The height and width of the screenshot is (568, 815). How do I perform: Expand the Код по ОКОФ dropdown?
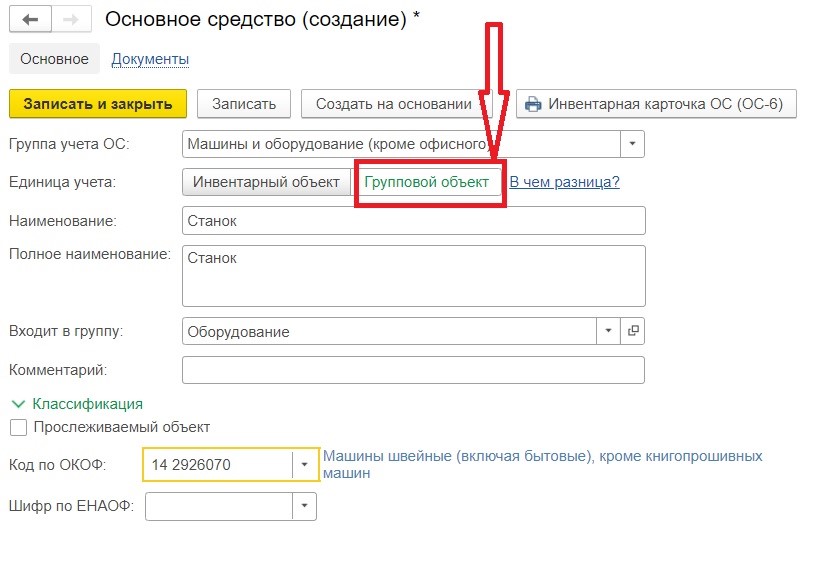[304, 465]
